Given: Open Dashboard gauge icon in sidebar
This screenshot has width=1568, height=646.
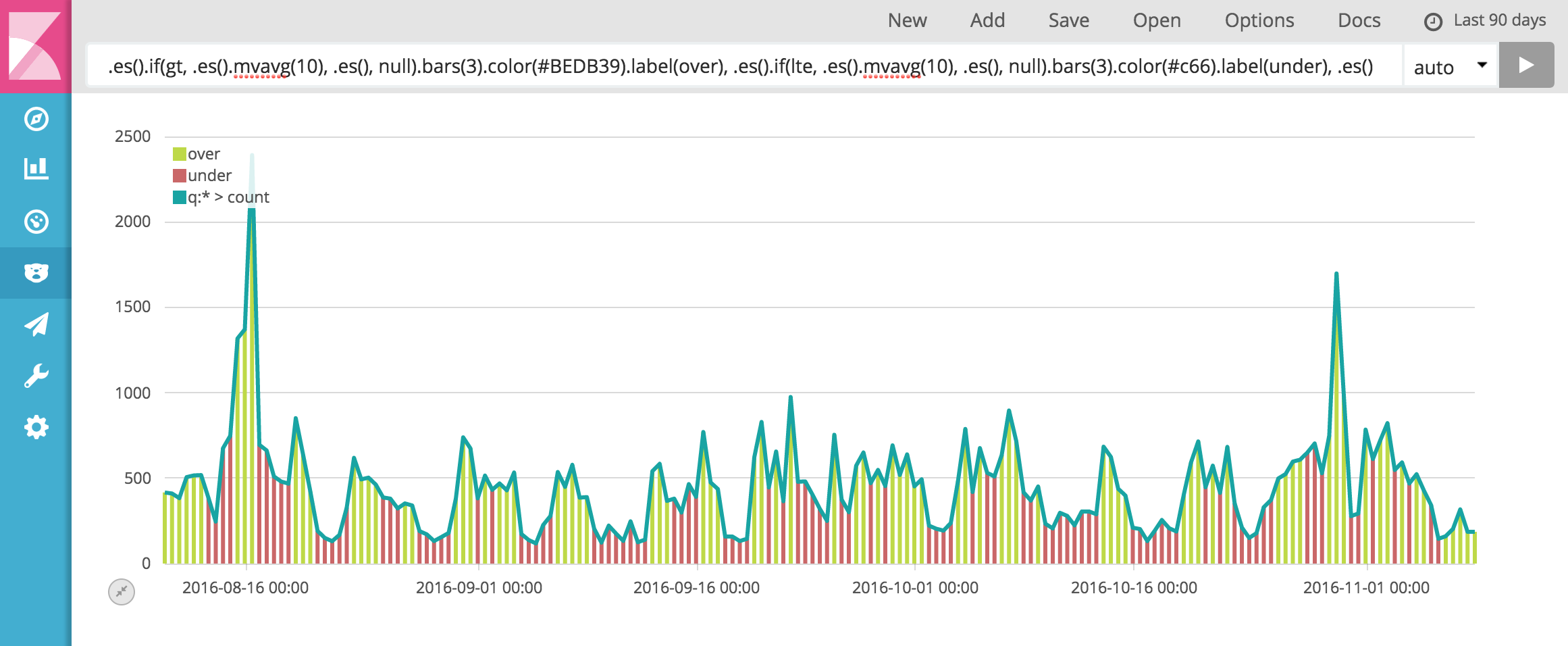Looking at the screenshot, I should click(36, 222).
